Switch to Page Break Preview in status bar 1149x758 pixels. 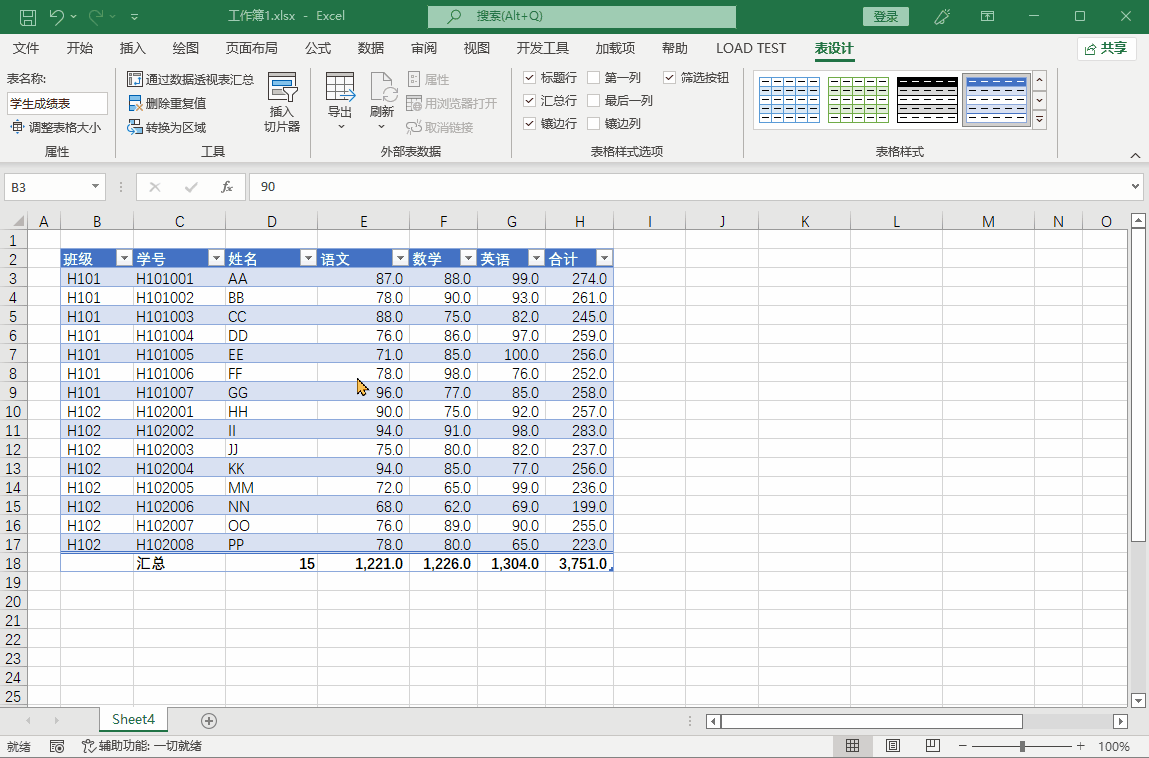click(932, 746)
